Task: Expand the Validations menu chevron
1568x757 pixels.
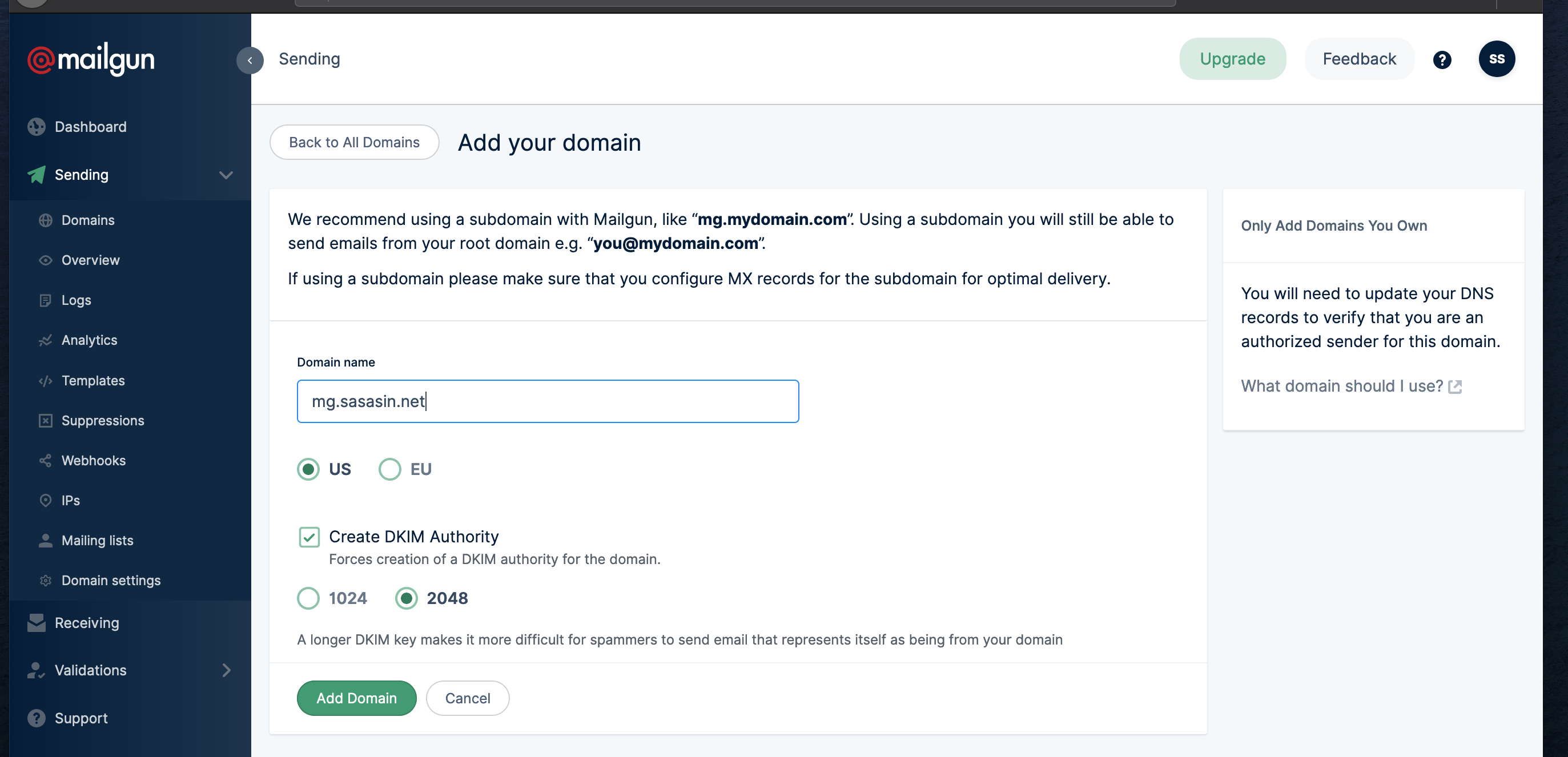Action: [226, 670]
